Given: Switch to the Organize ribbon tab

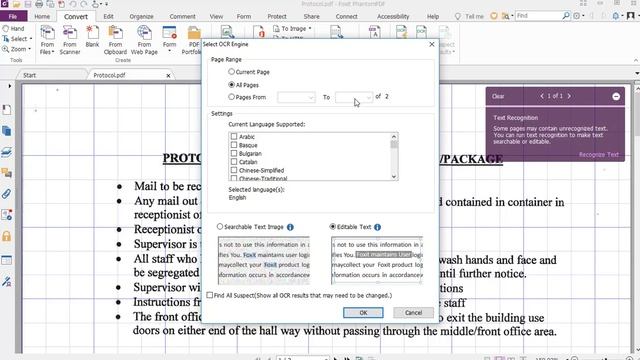Looking at the screenshot, I should pyautogui.click(x=141, y=16).
